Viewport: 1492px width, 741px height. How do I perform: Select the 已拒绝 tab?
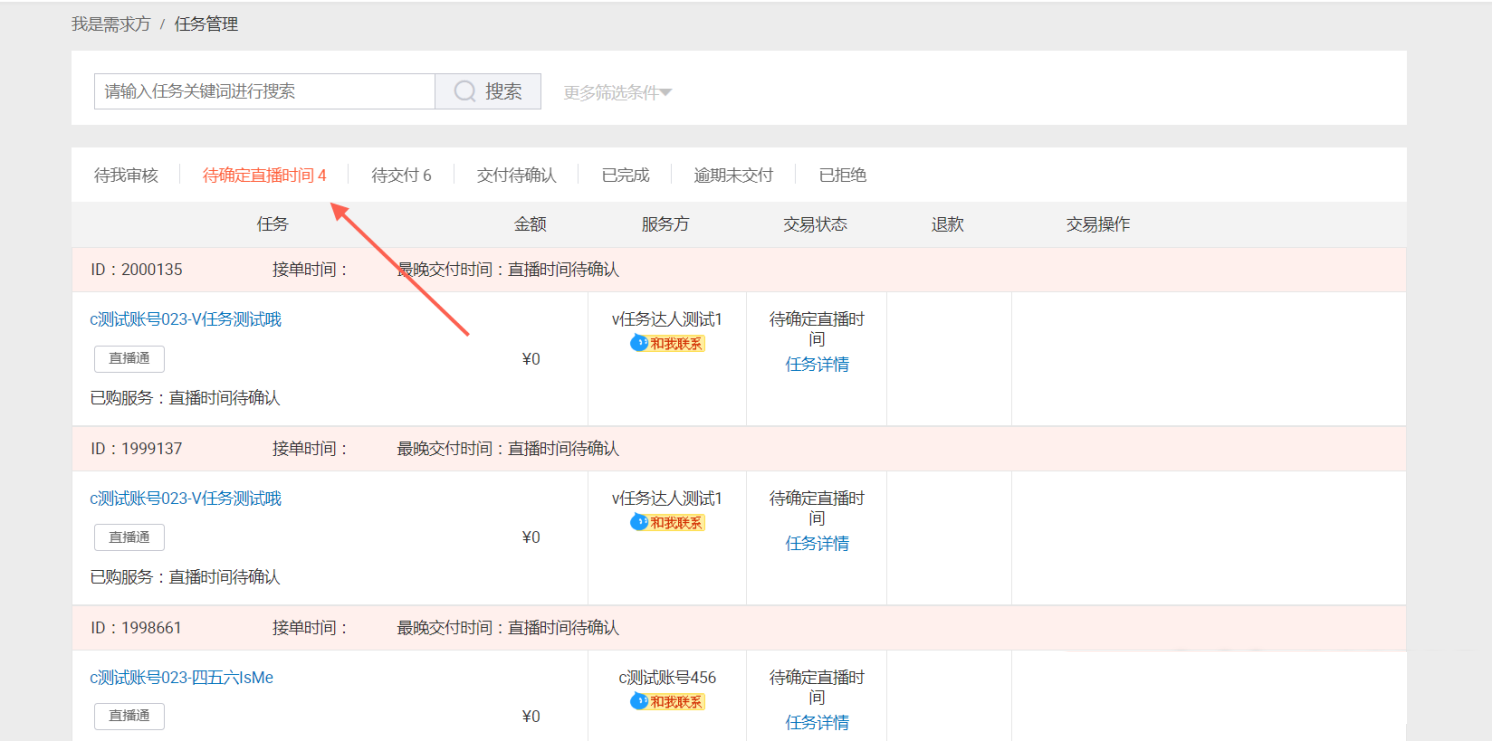(x=841, y=174)
